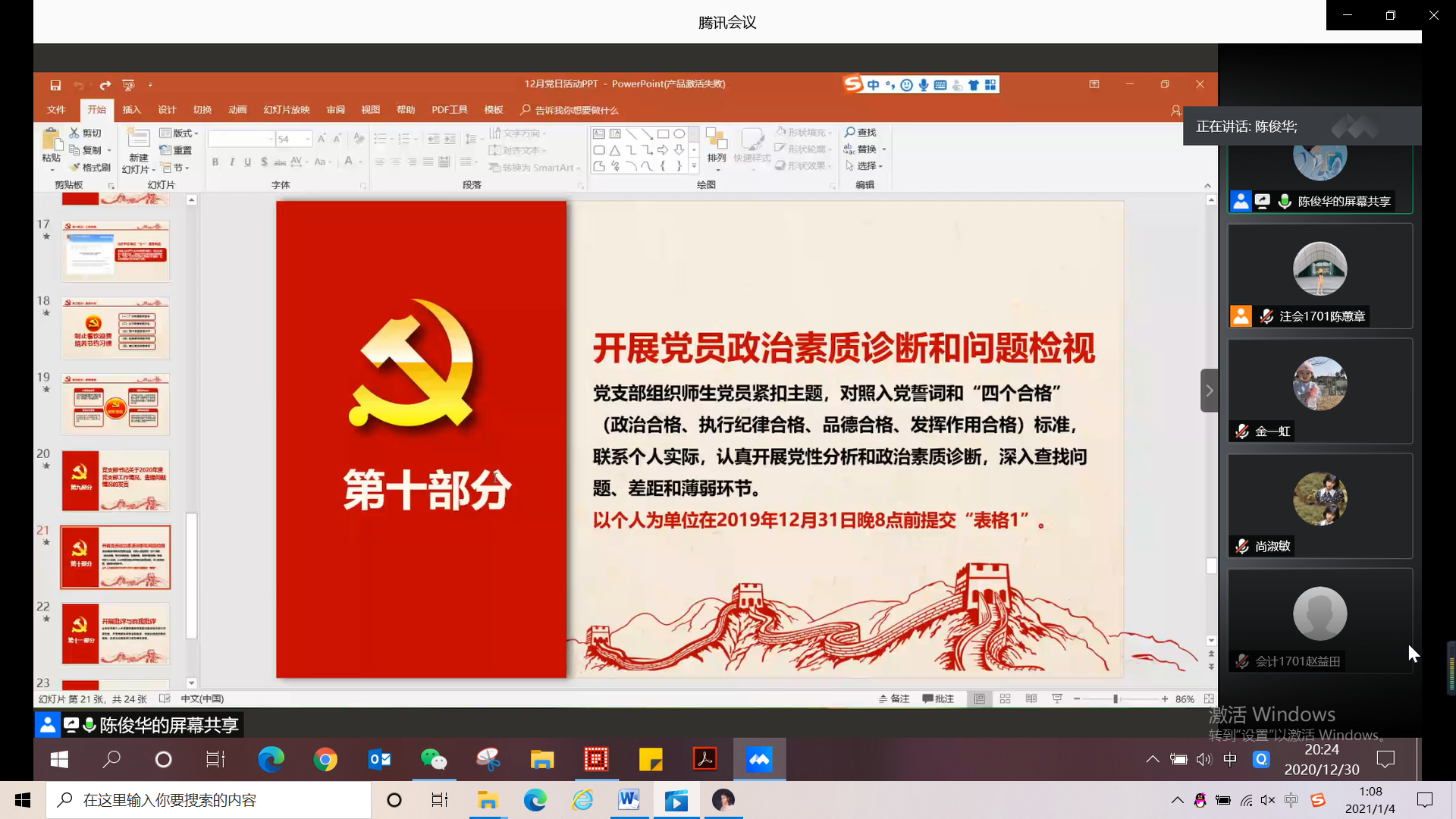Select slide 19 thumbnail in panel
The width and height of the screenshot is (1456, 819).
click(115, 404)
